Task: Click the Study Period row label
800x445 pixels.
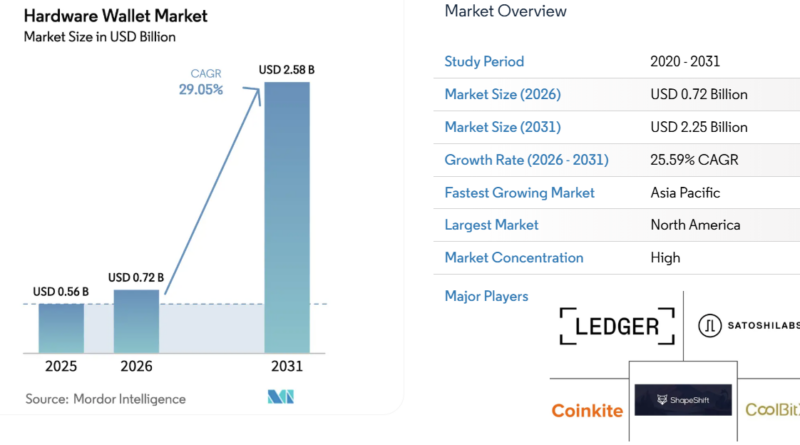Action: pyautogui.click(x=484, y=62)
